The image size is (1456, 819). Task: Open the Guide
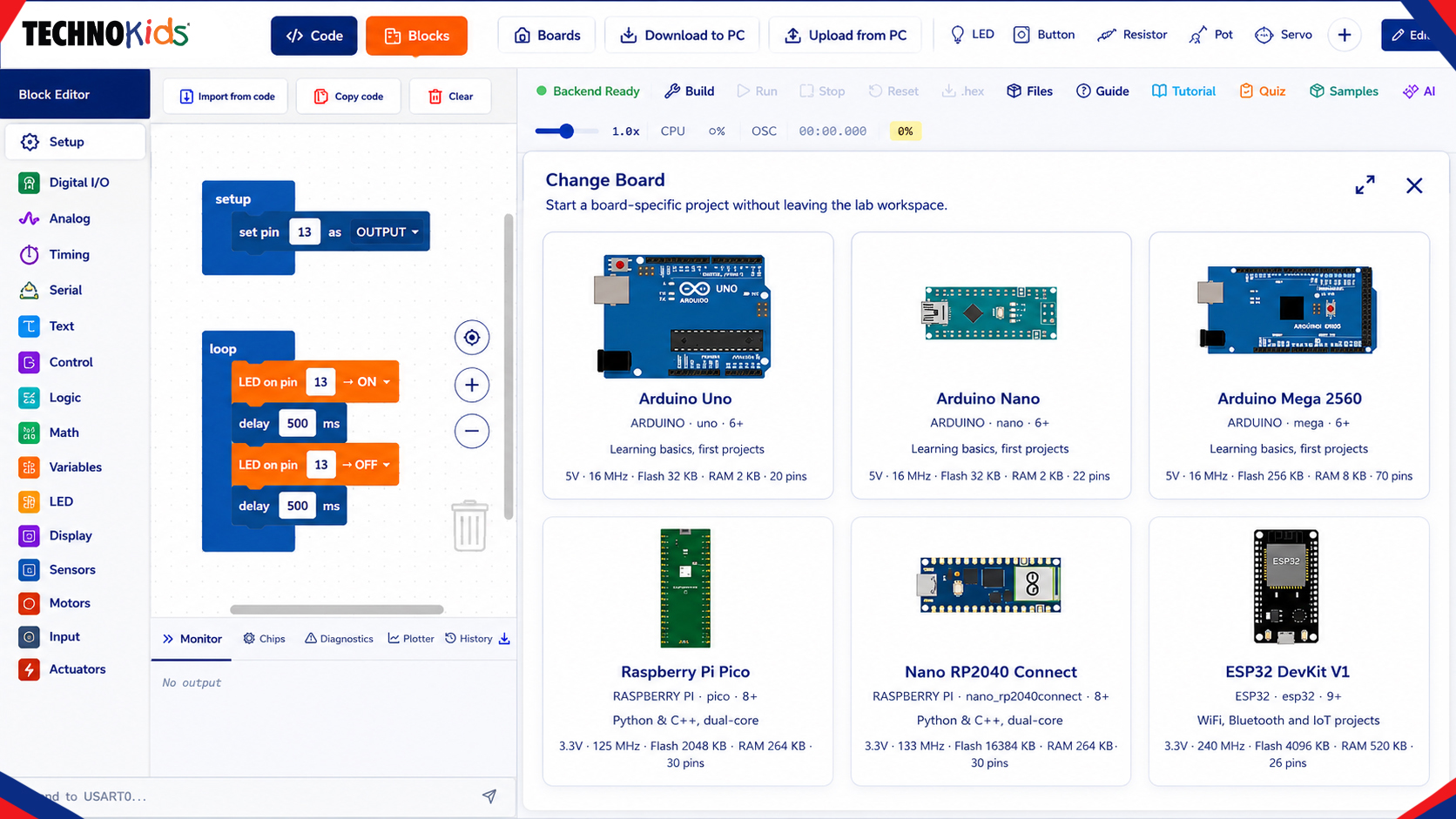pyautogui.click(x=1102, y=91)
